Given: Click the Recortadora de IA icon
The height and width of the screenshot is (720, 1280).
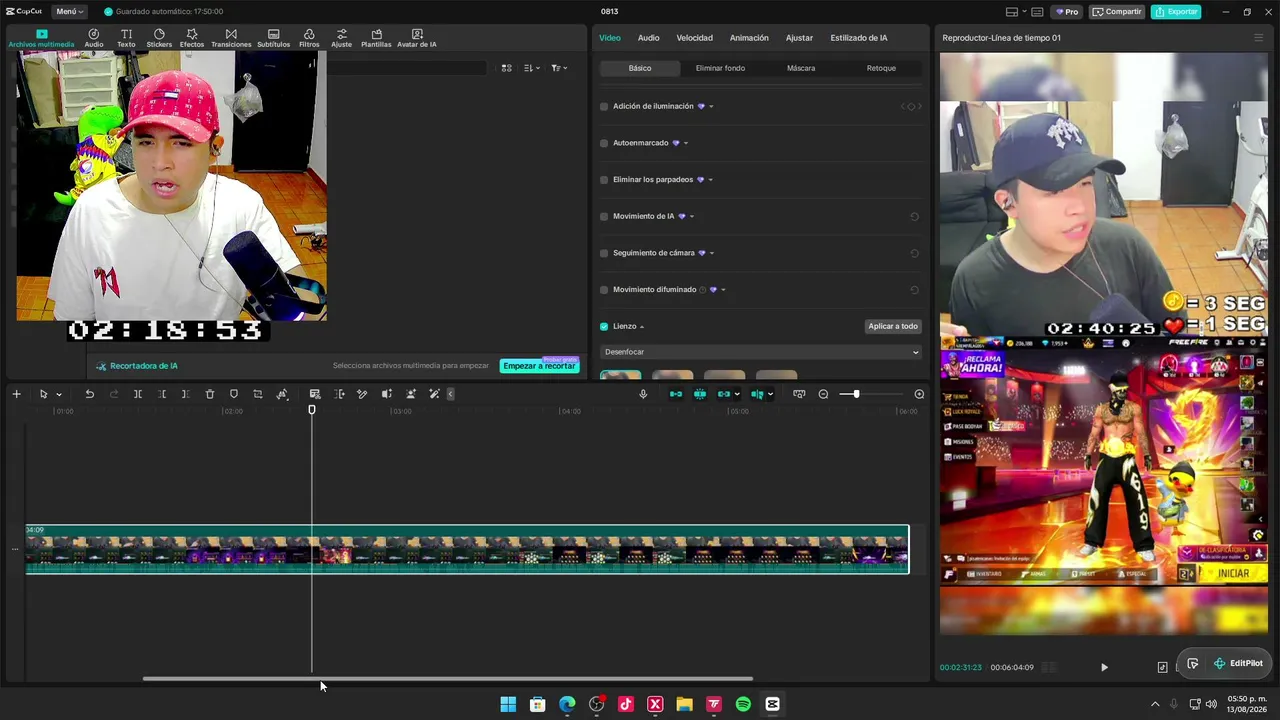Looking at the screenshot, I should click(x=101, y=366).
